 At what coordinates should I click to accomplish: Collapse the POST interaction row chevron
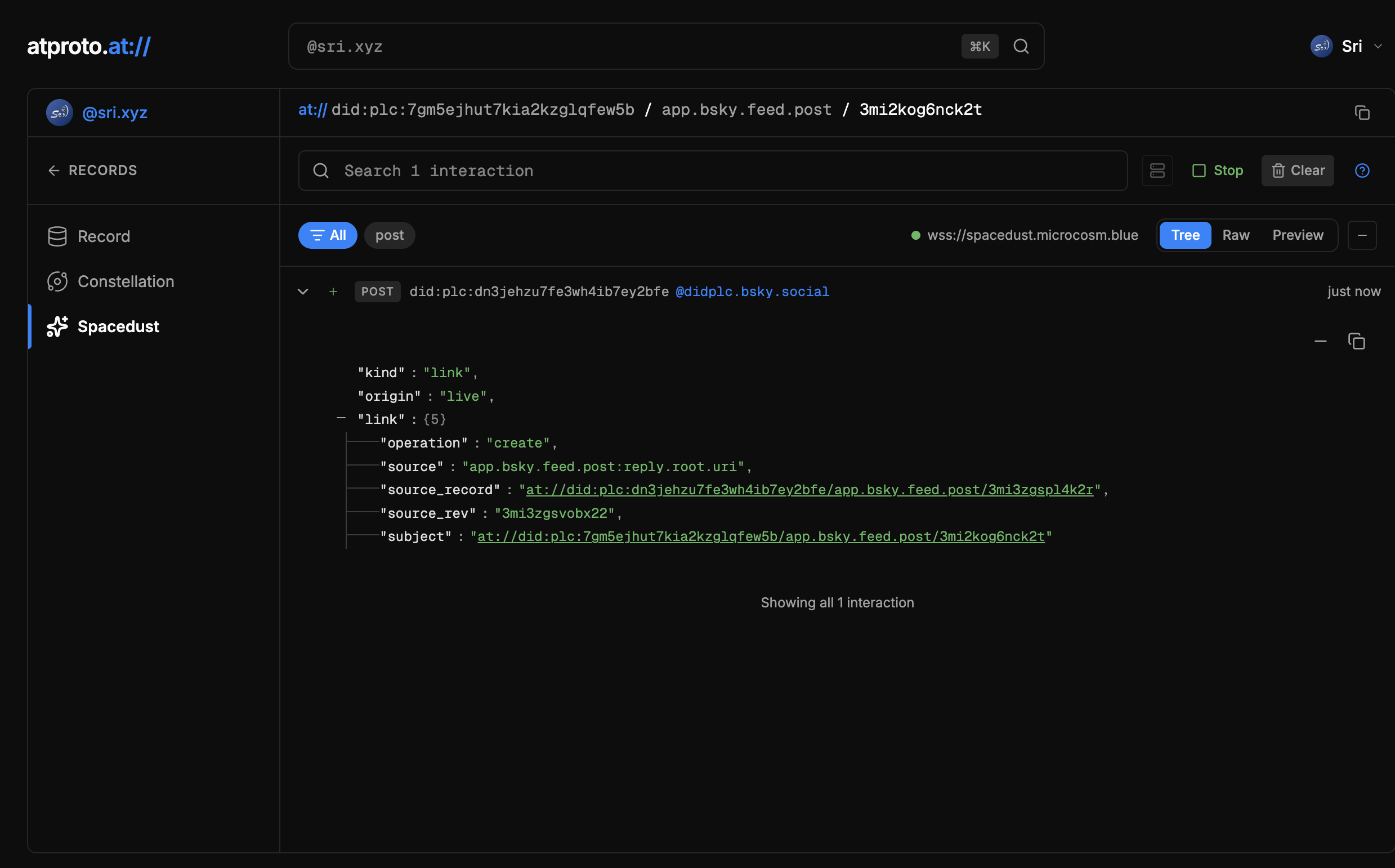pyautogui.click(x=302, y=292)
